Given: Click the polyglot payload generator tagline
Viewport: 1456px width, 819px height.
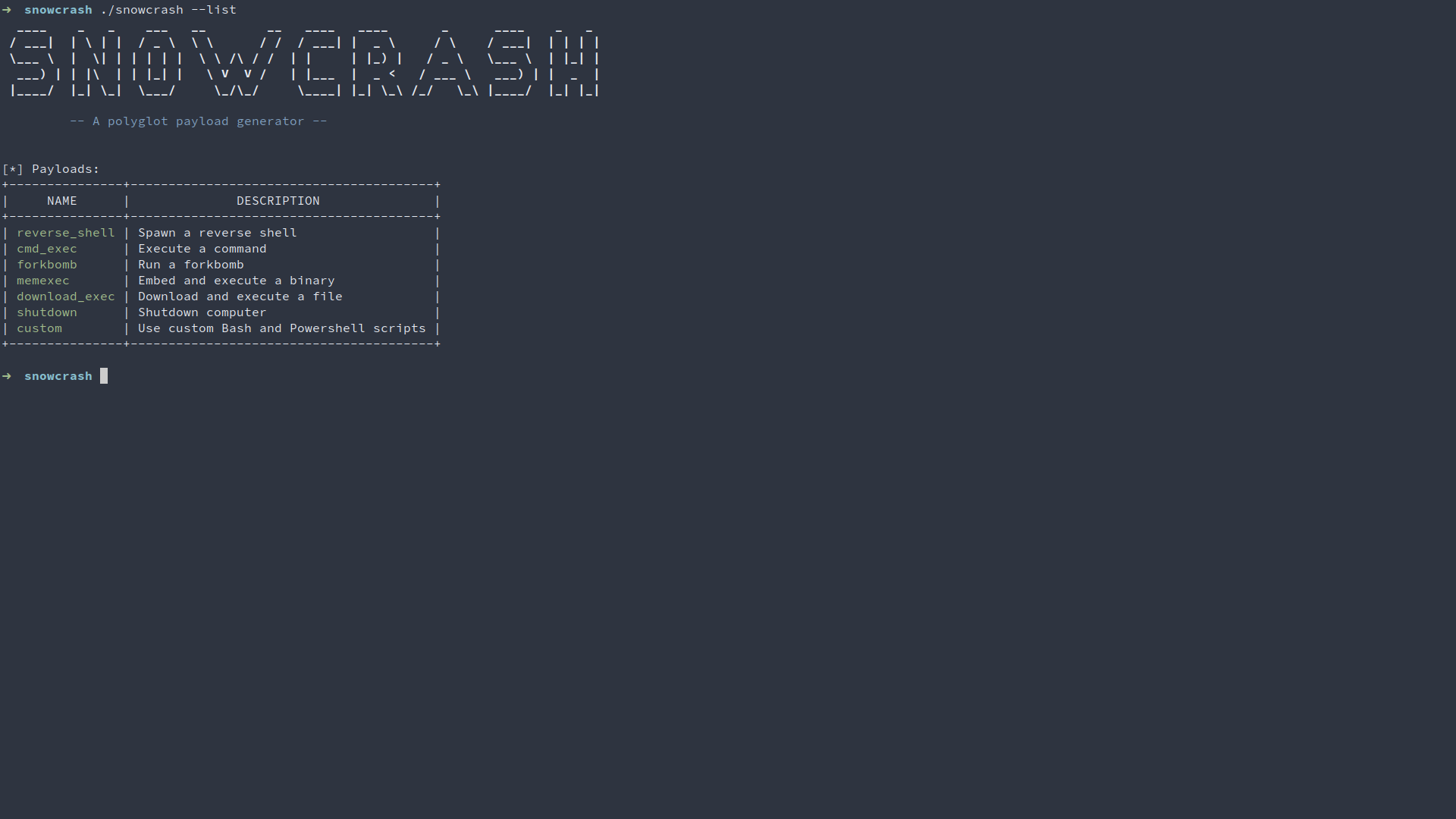Looking at the screenshot, I should 199,121.
